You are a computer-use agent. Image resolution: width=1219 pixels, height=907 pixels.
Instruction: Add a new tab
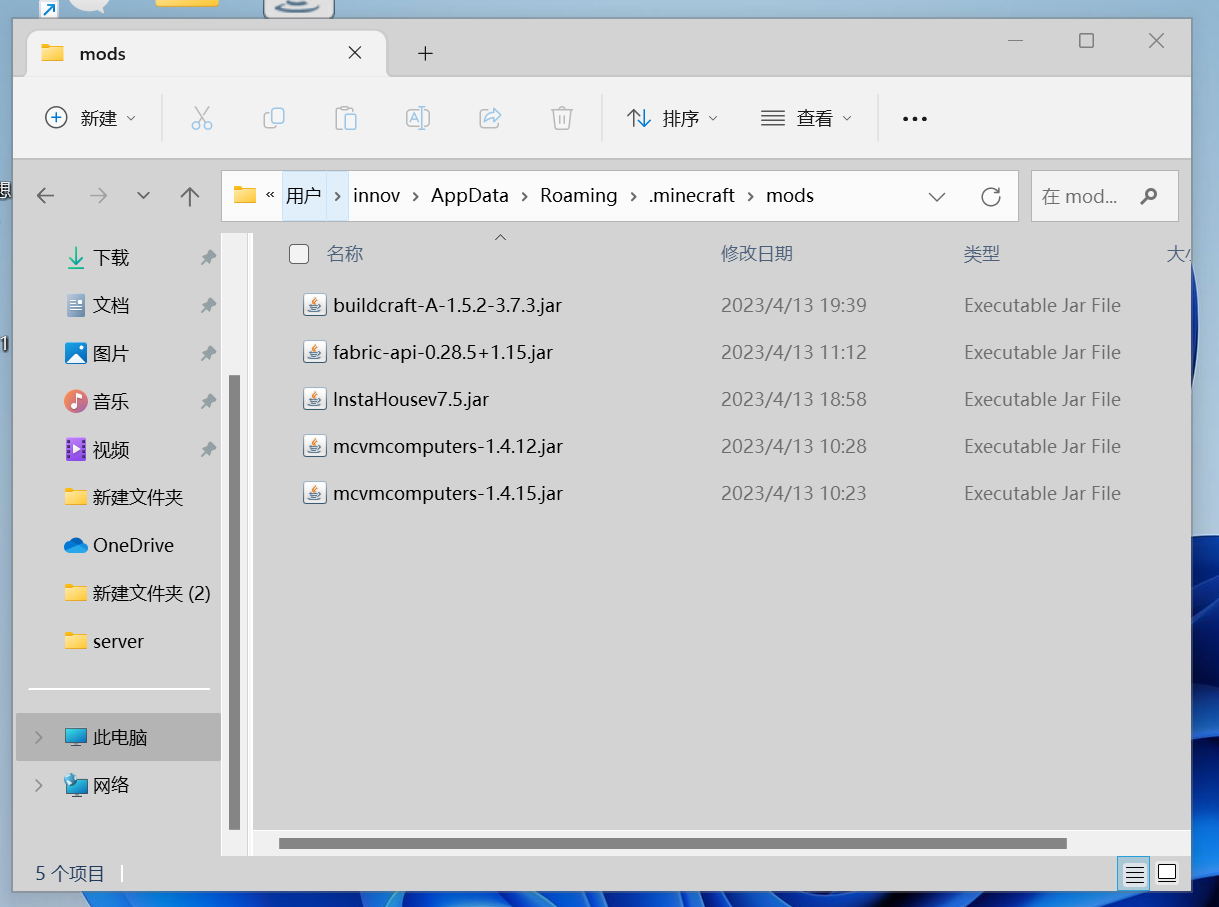click(425, 54)
